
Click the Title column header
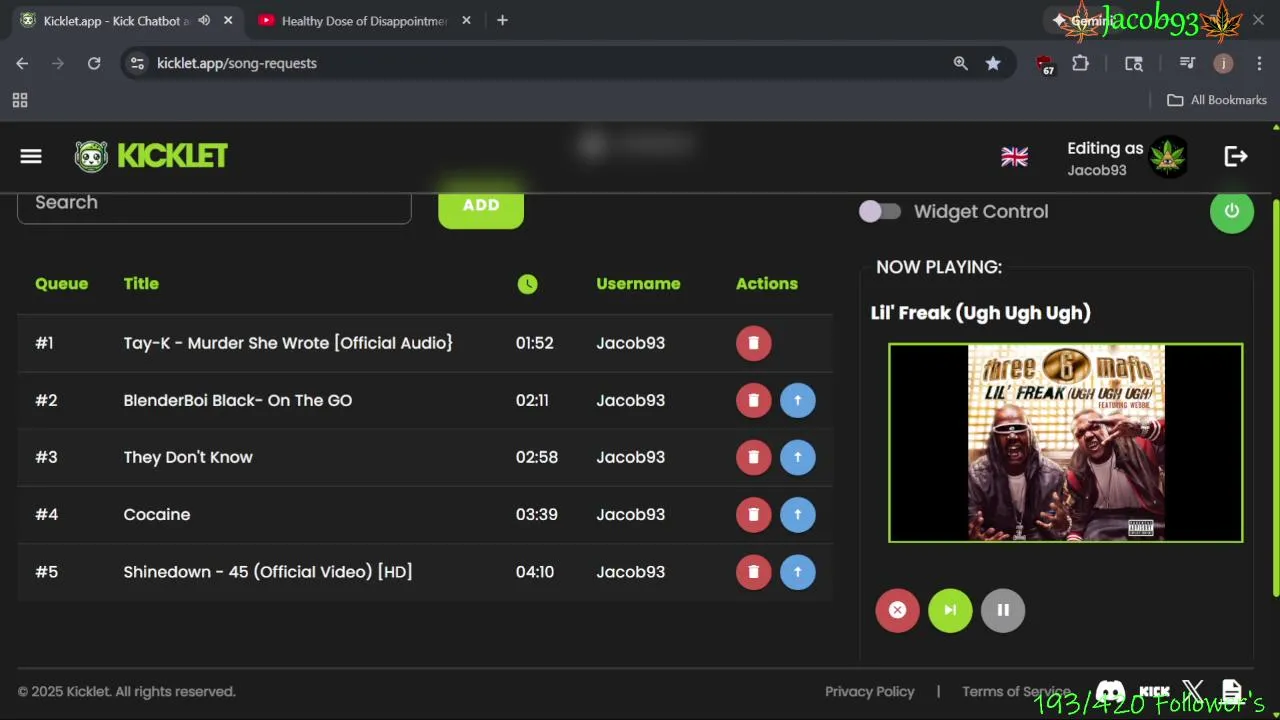pos(141,284)
